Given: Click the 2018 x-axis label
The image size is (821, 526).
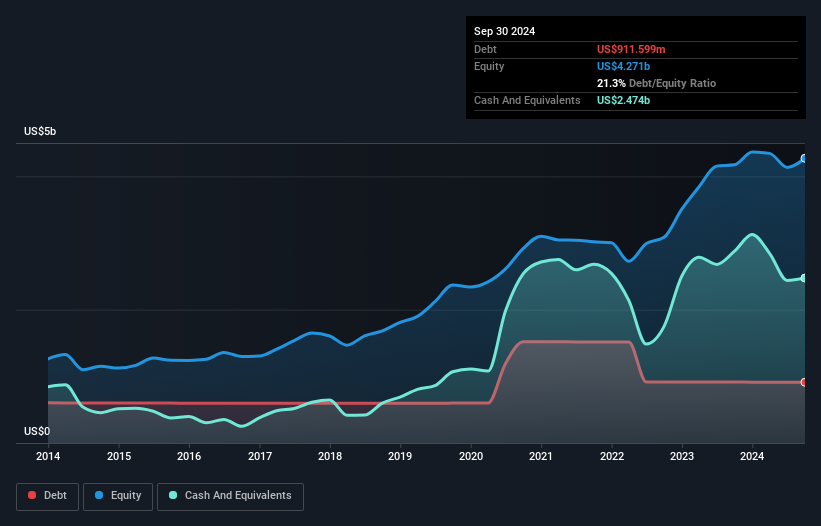Looking at the screenshot, I should pos(330,456).
